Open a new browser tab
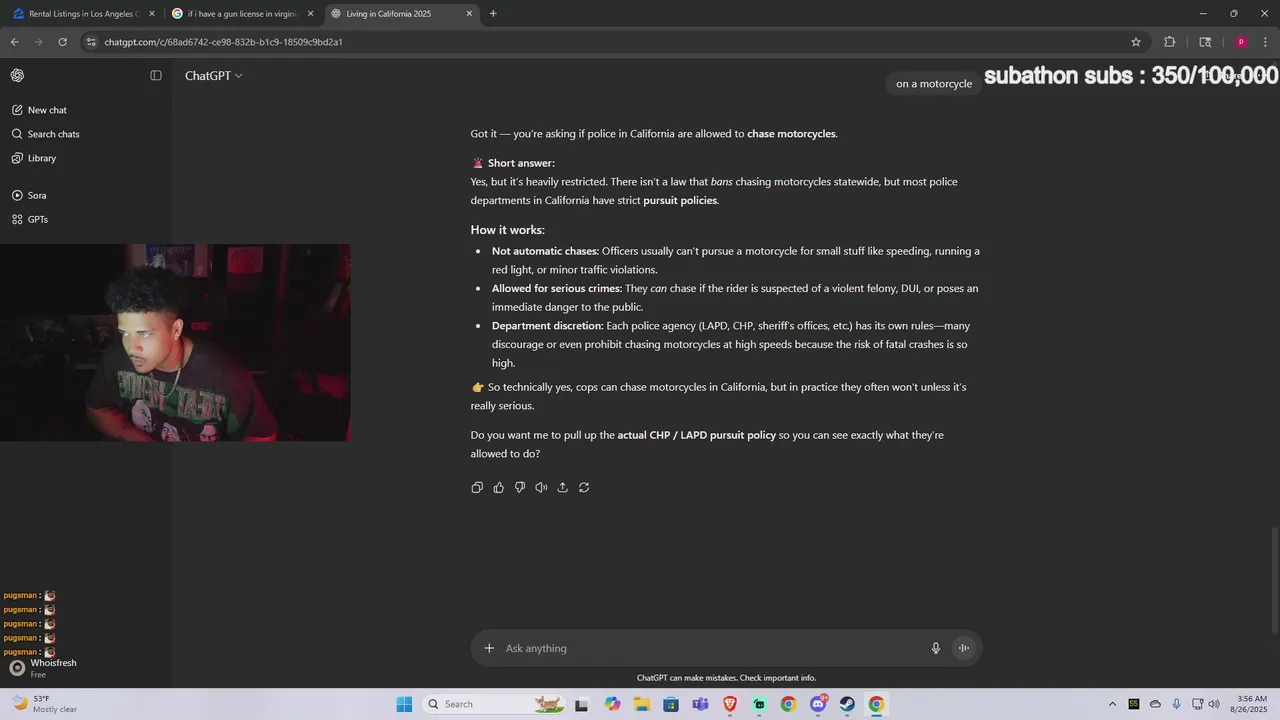Image resolution: width=1280 pixels, height=720 pixels. click(493, 14)
